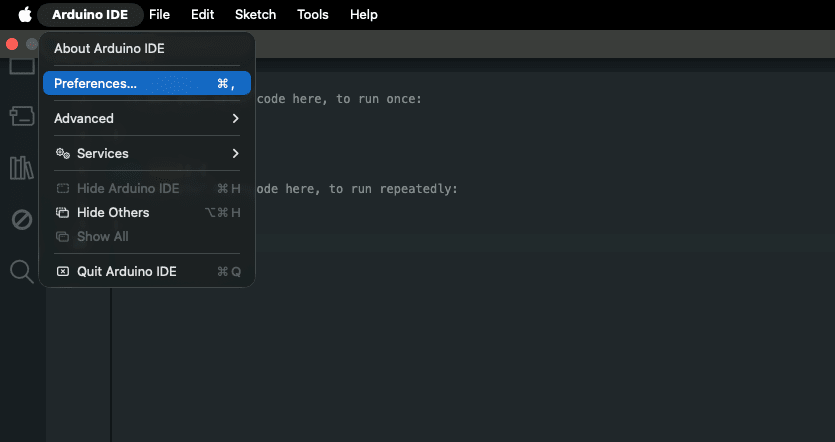The height and width of the screenshot is (442, 835).
Task: Open the Search sidebar icon
Action: click(x=22, y=272)
